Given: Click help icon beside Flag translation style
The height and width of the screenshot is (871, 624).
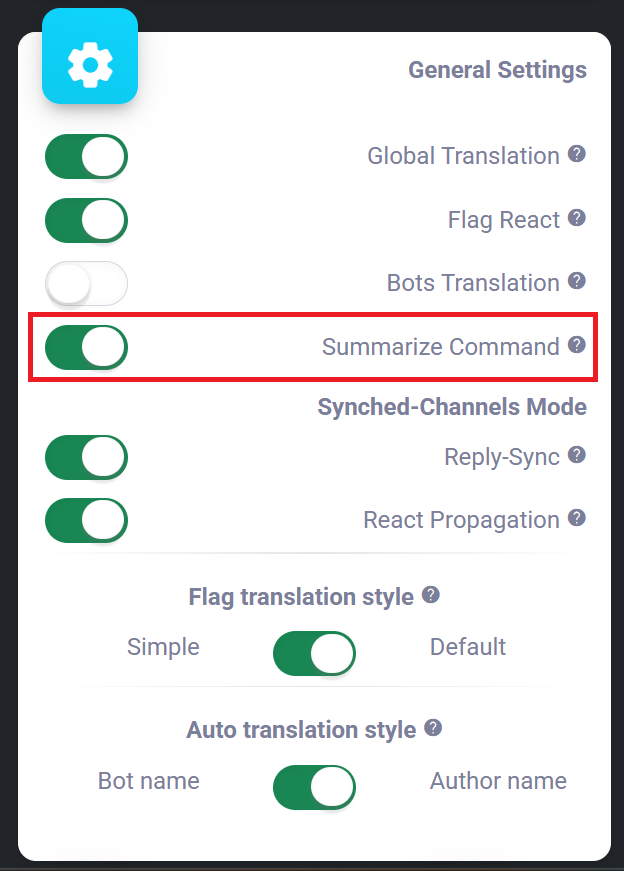Looking at the screenshot, I should point(430,595).
